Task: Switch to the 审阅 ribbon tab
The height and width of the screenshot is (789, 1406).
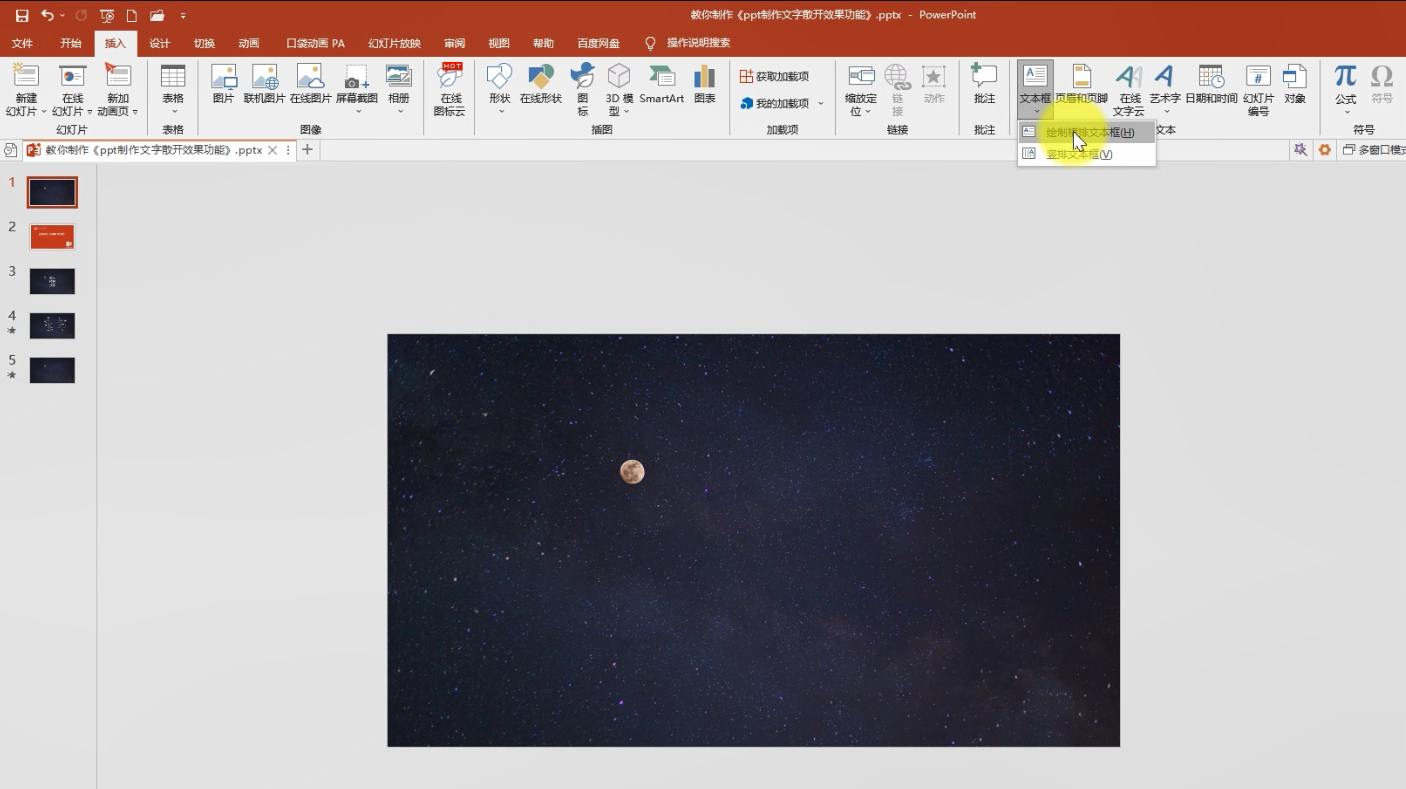Action: click(x=455, y=43)
